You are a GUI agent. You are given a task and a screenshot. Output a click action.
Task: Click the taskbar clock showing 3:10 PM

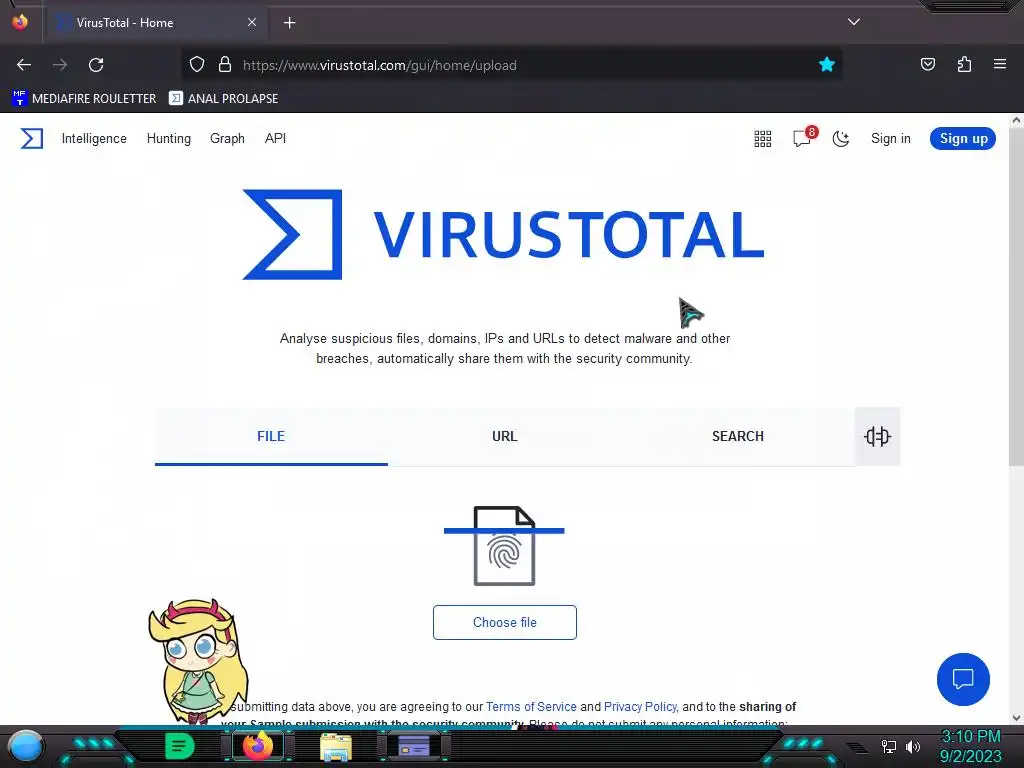tap(970, 746)
